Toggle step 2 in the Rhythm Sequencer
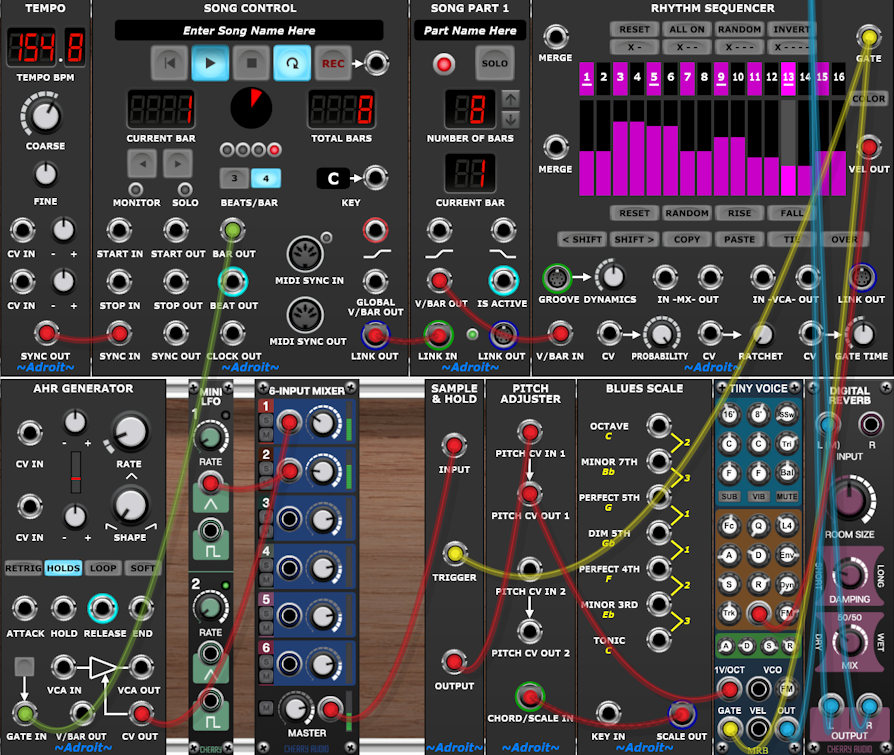Viewport: 894px width, 755px height. pyautogui.click(x=603, y=77)
